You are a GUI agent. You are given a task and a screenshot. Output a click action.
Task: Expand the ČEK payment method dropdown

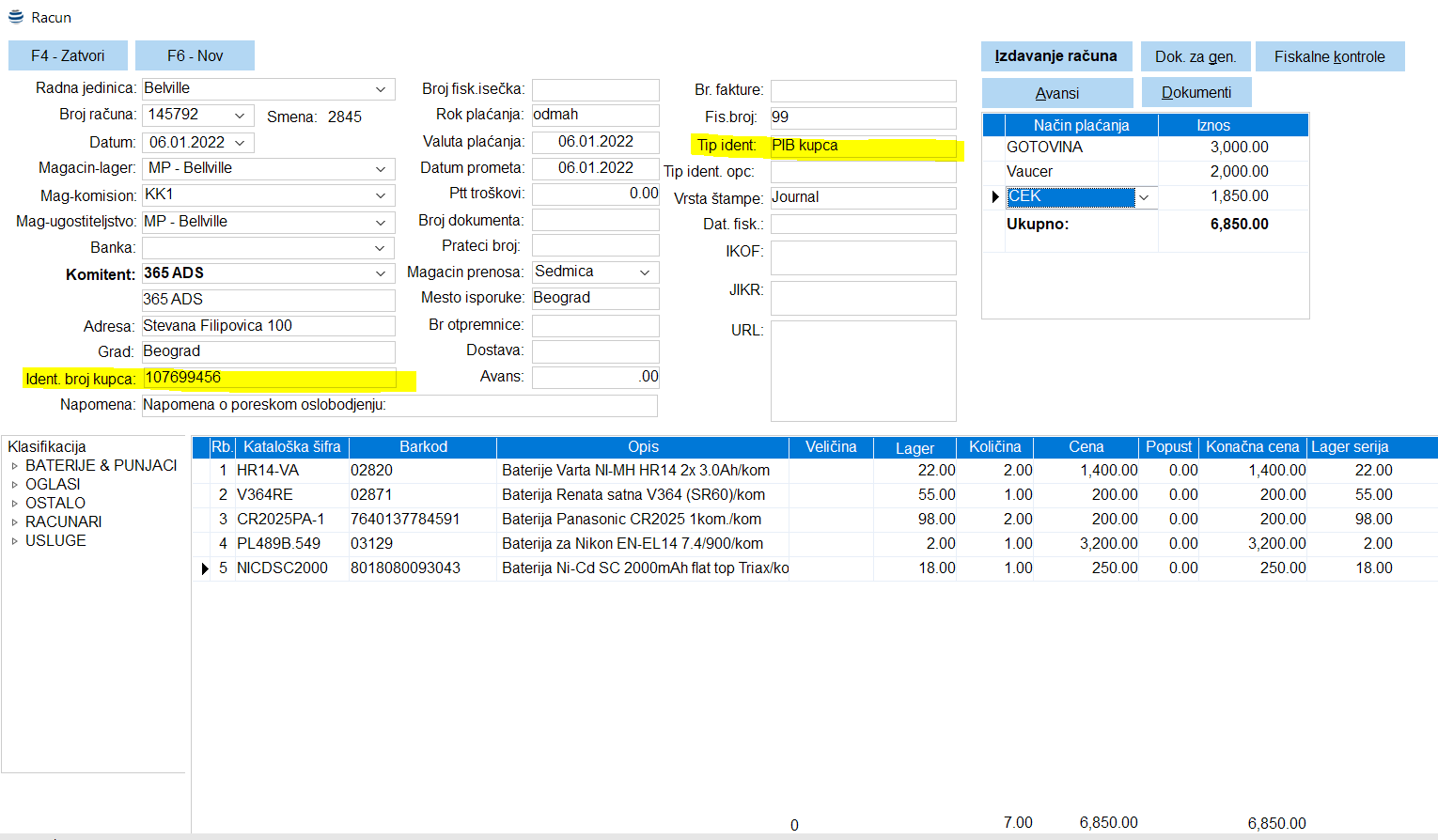pyautogui.click(x=1144, y=197)
